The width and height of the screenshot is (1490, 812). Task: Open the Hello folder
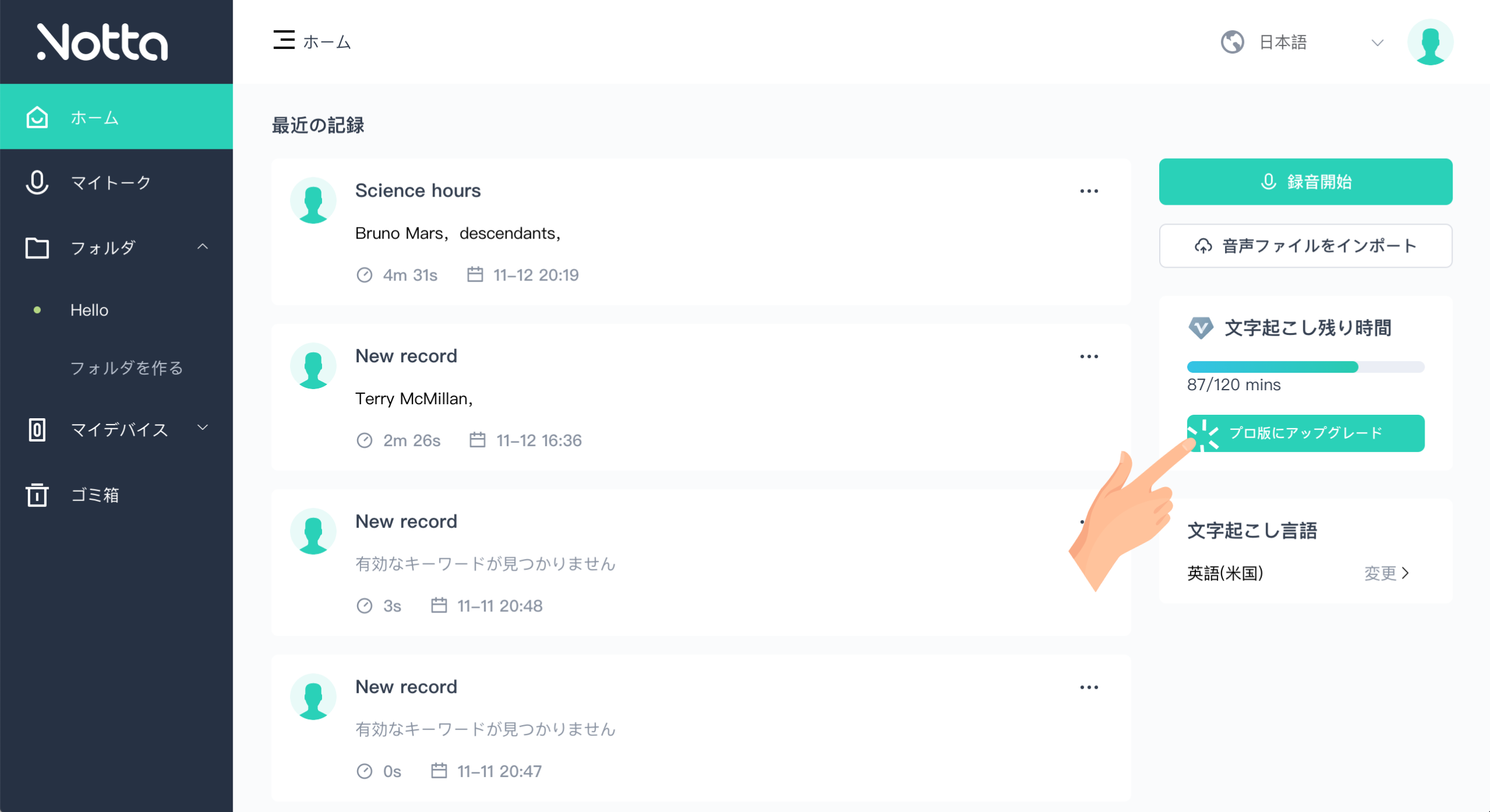click(89, 310)
